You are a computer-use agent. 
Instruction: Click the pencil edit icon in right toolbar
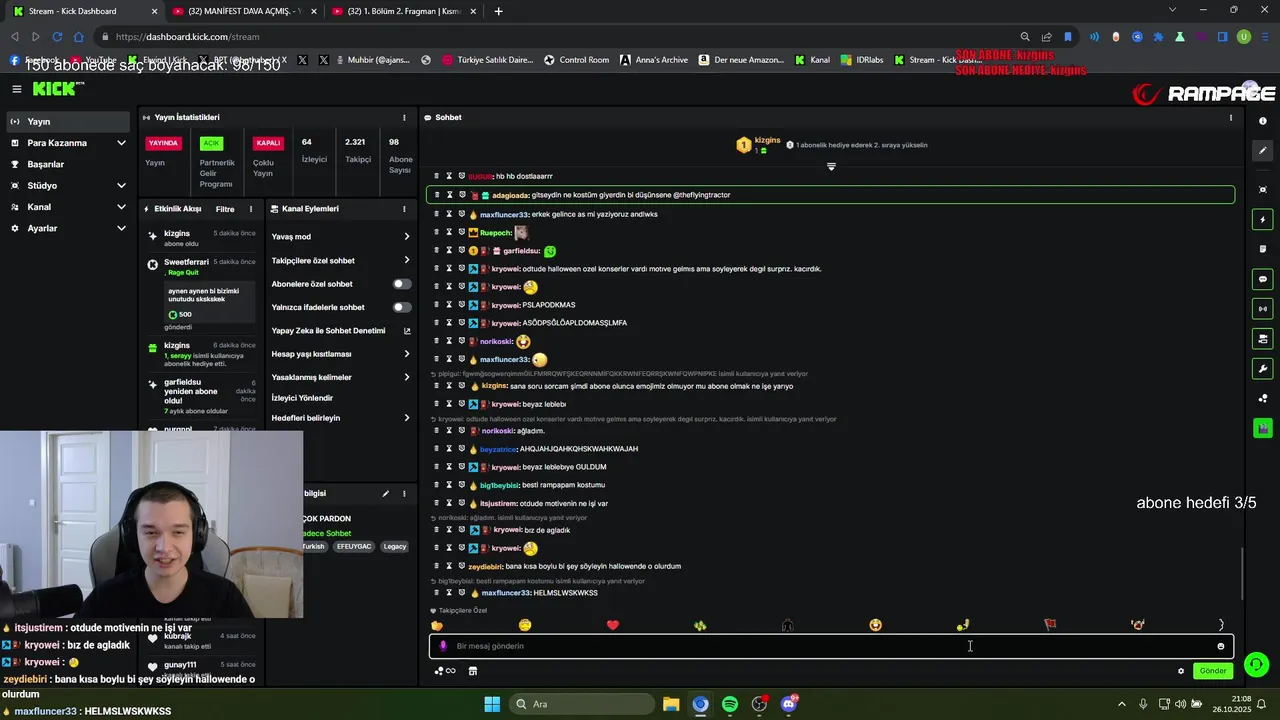(x=1263, y=151)
